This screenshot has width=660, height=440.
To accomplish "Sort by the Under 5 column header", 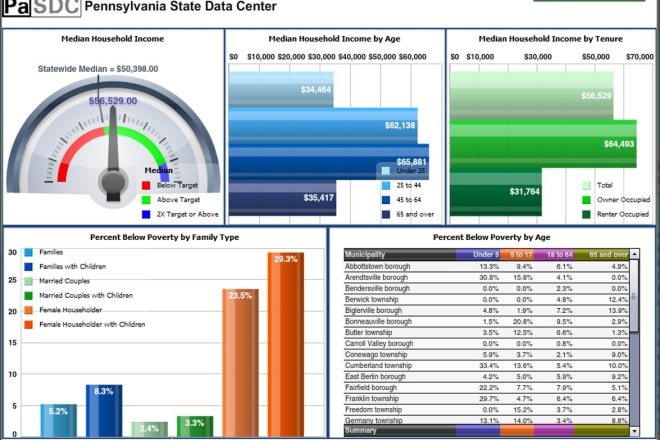I will [x=478, y=254].
